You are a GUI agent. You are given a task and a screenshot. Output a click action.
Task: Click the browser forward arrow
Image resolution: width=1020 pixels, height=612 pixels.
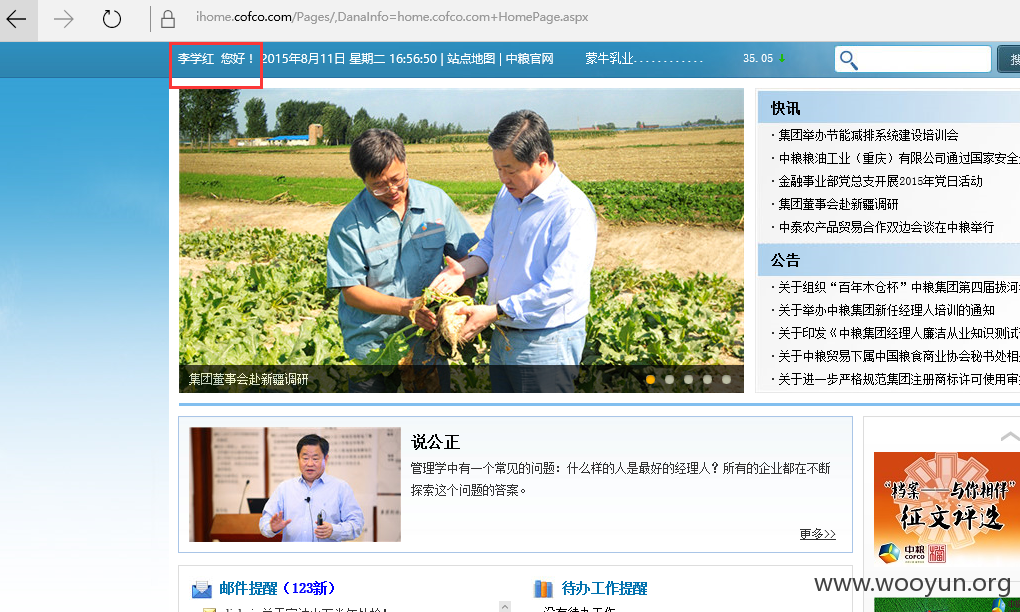[64, 20]
